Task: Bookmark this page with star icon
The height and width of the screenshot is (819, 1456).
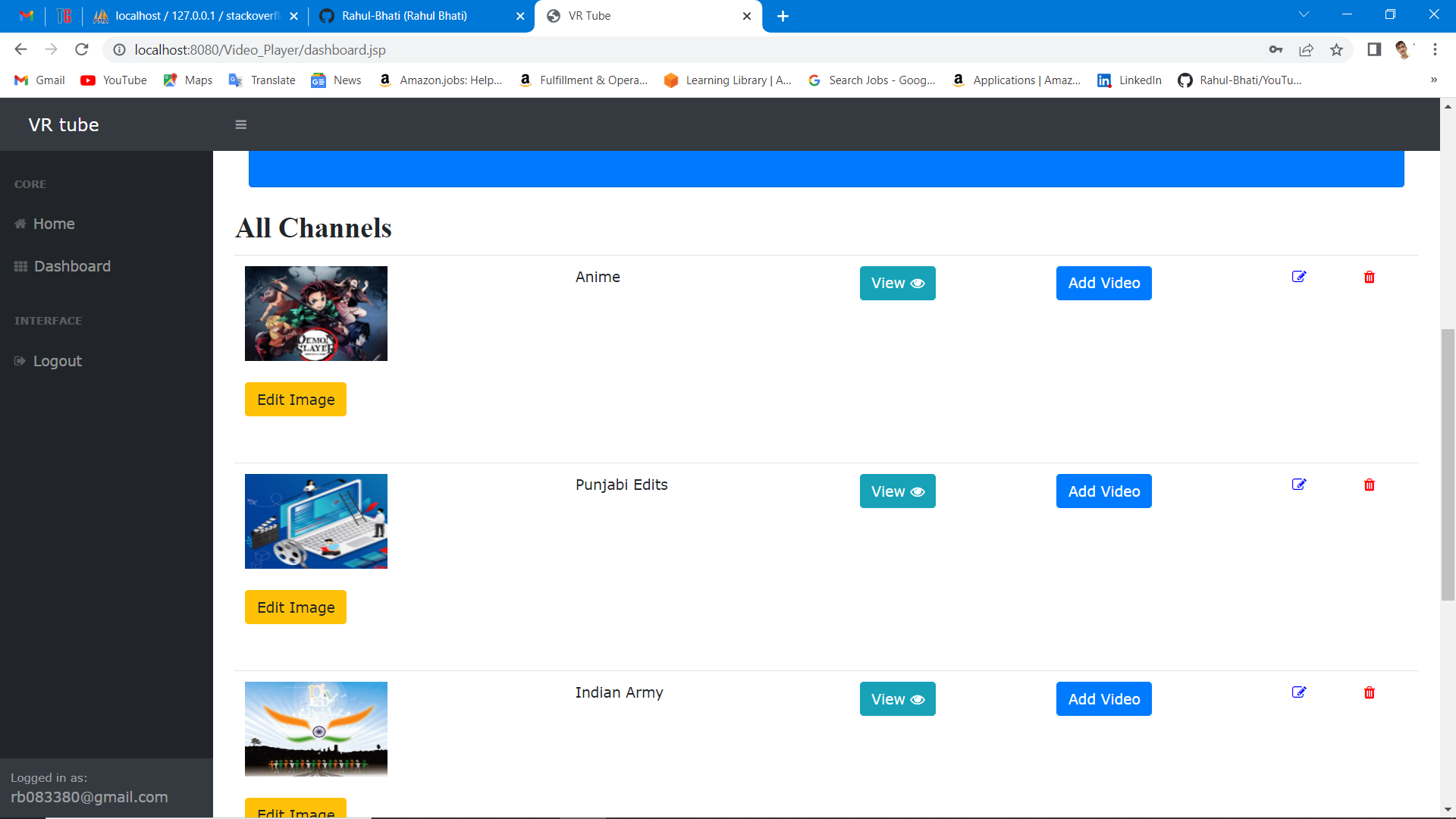Action: (1336, 50)
